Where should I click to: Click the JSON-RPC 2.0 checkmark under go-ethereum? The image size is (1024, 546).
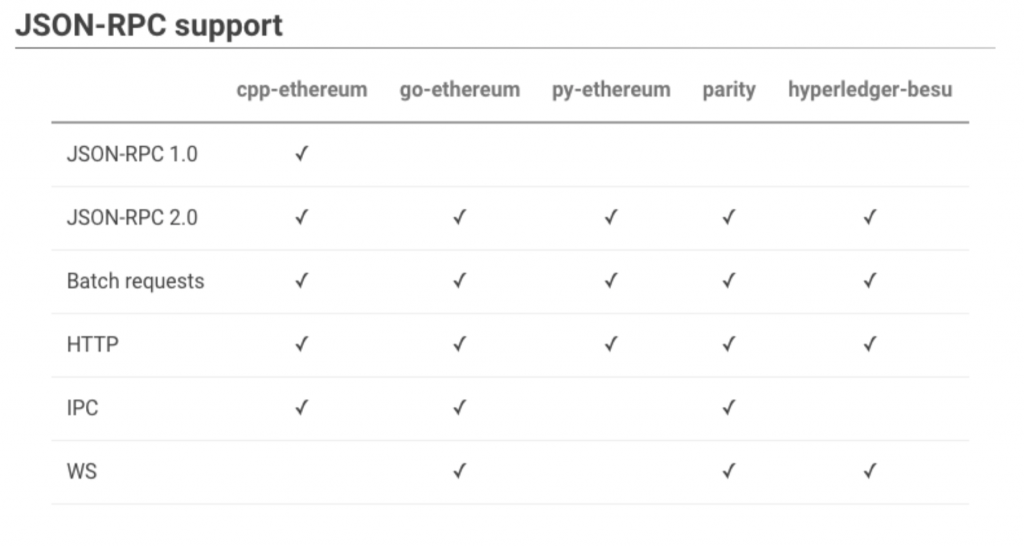(x=460, y=217)
